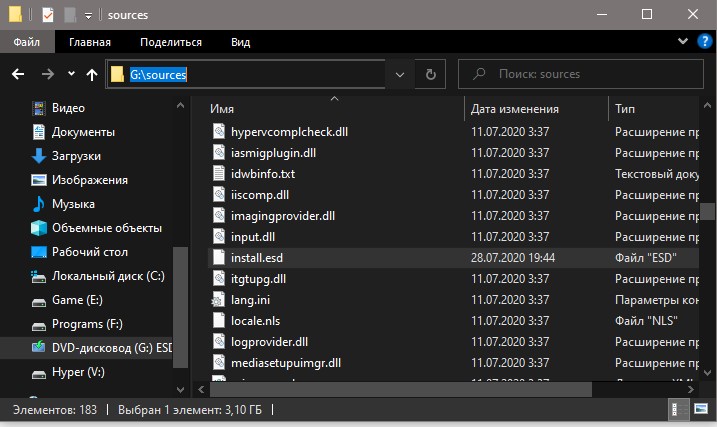Click the Properties quick access icon in title bar
Viewport: 717px width, 427px height.
click(48, 15)
